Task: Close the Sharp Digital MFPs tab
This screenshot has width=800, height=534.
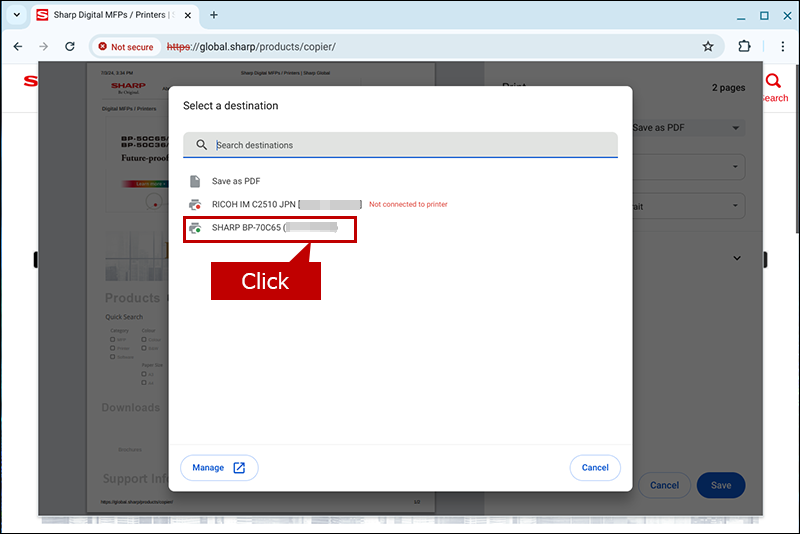Action: tap(188, 15)
